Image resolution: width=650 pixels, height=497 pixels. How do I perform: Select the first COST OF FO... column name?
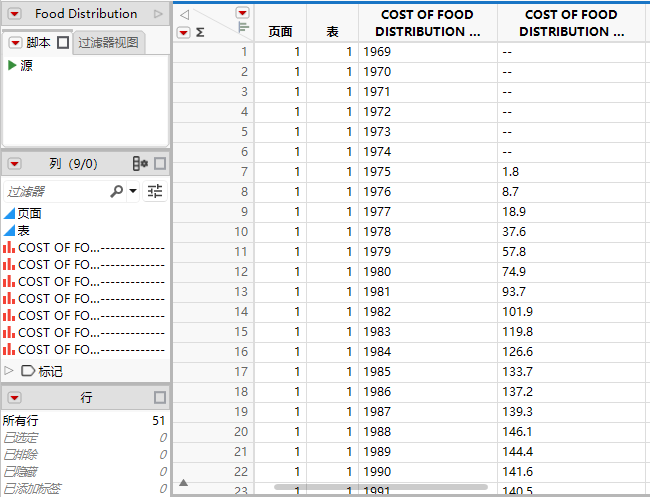(92, 248)
